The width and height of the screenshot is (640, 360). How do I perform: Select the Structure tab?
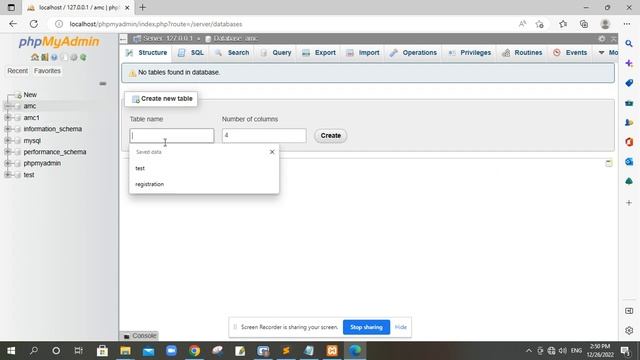click(x=147, y=53)
